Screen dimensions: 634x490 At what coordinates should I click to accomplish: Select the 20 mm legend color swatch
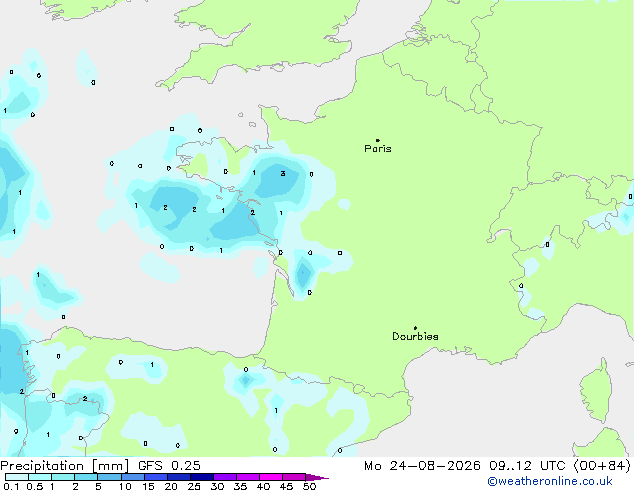tap(178, 477)
